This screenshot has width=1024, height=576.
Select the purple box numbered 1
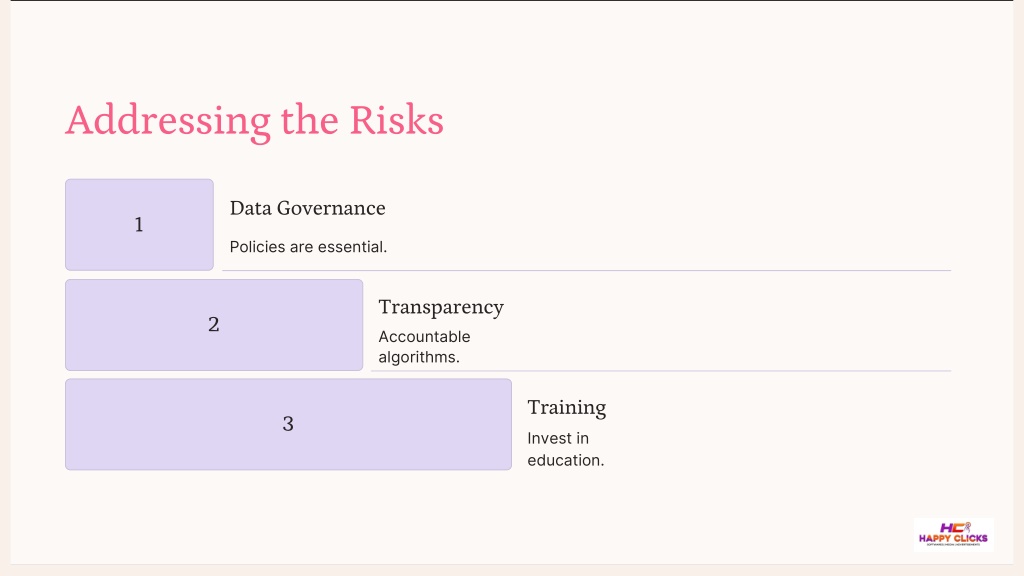coord(139,225)
